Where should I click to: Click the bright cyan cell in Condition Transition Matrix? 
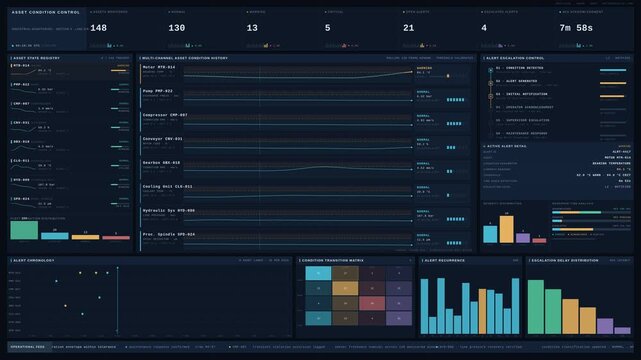(318, 273)
